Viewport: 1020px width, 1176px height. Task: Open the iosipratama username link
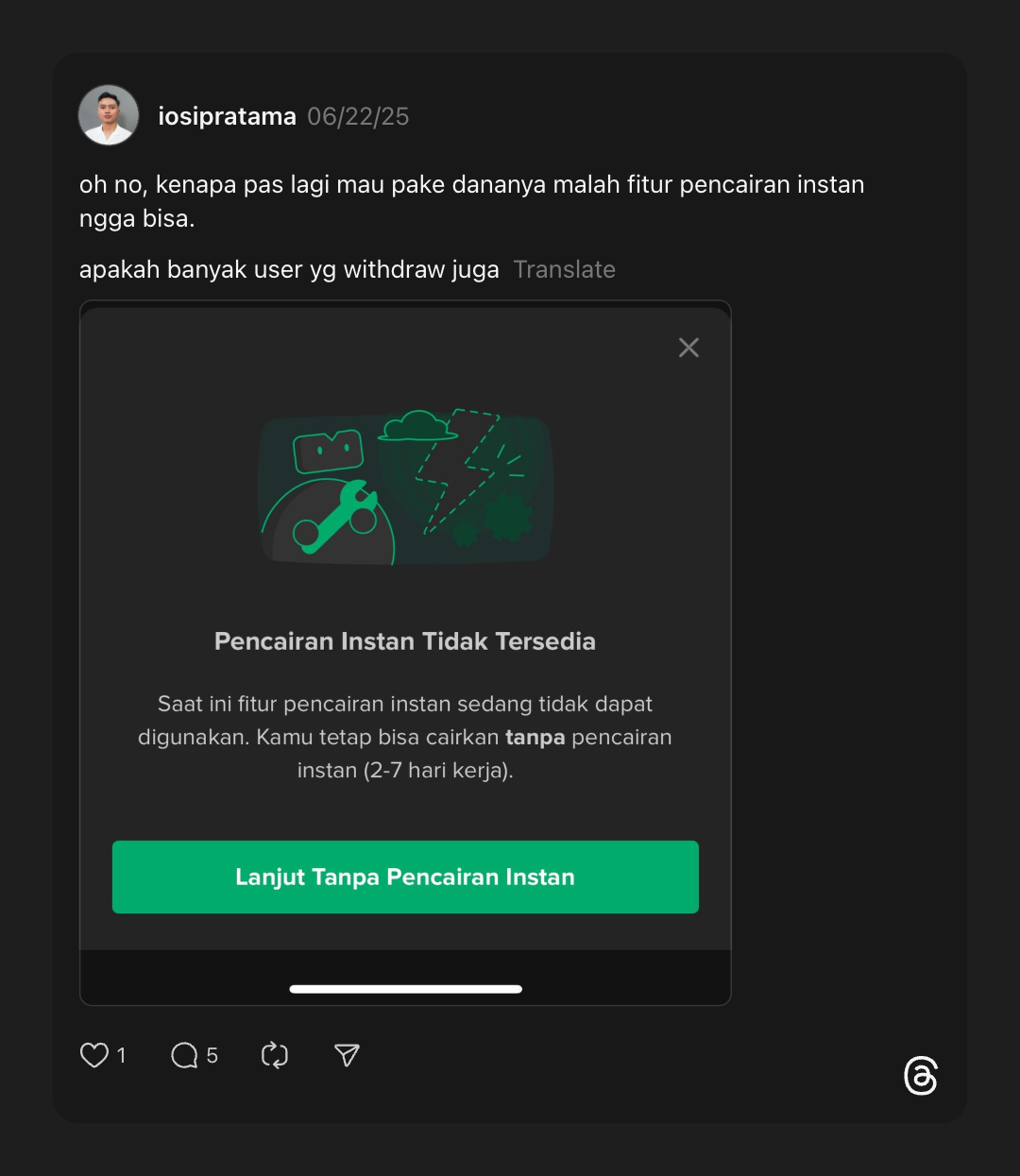pos(227,116)
